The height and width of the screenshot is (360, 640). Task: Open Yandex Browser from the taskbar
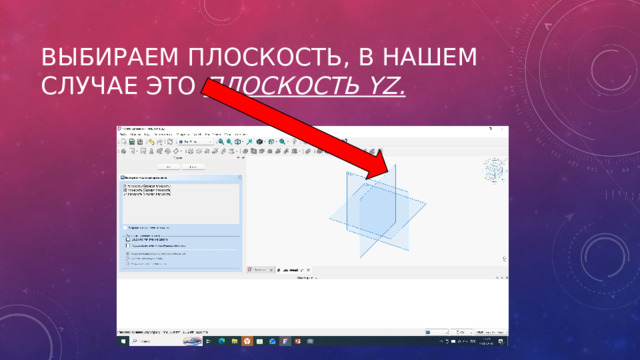coord(247,341)
